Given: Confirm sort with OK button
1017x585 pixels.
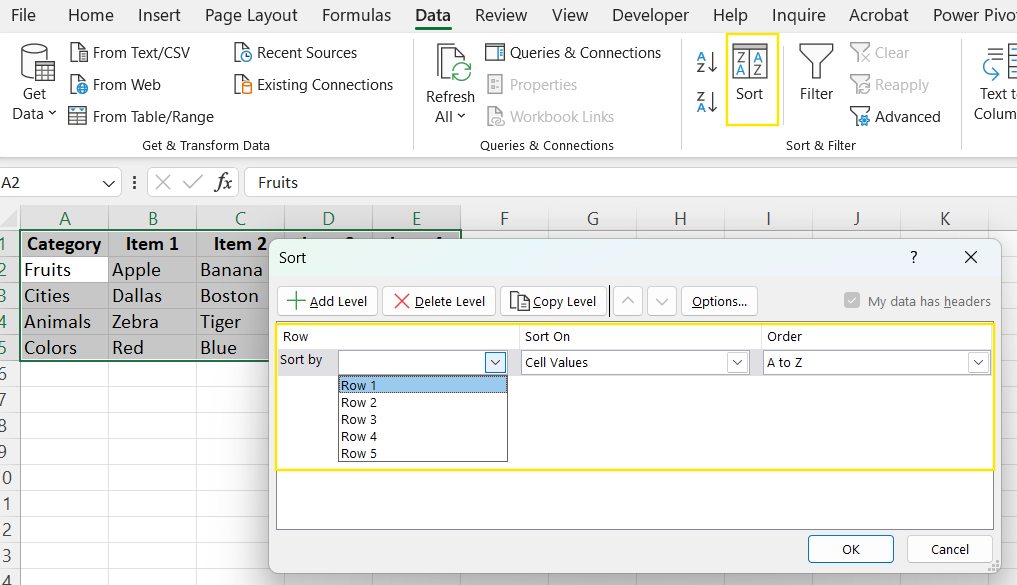Looking at the screenshot, I should pyautogui.click(x=851, y=549).
